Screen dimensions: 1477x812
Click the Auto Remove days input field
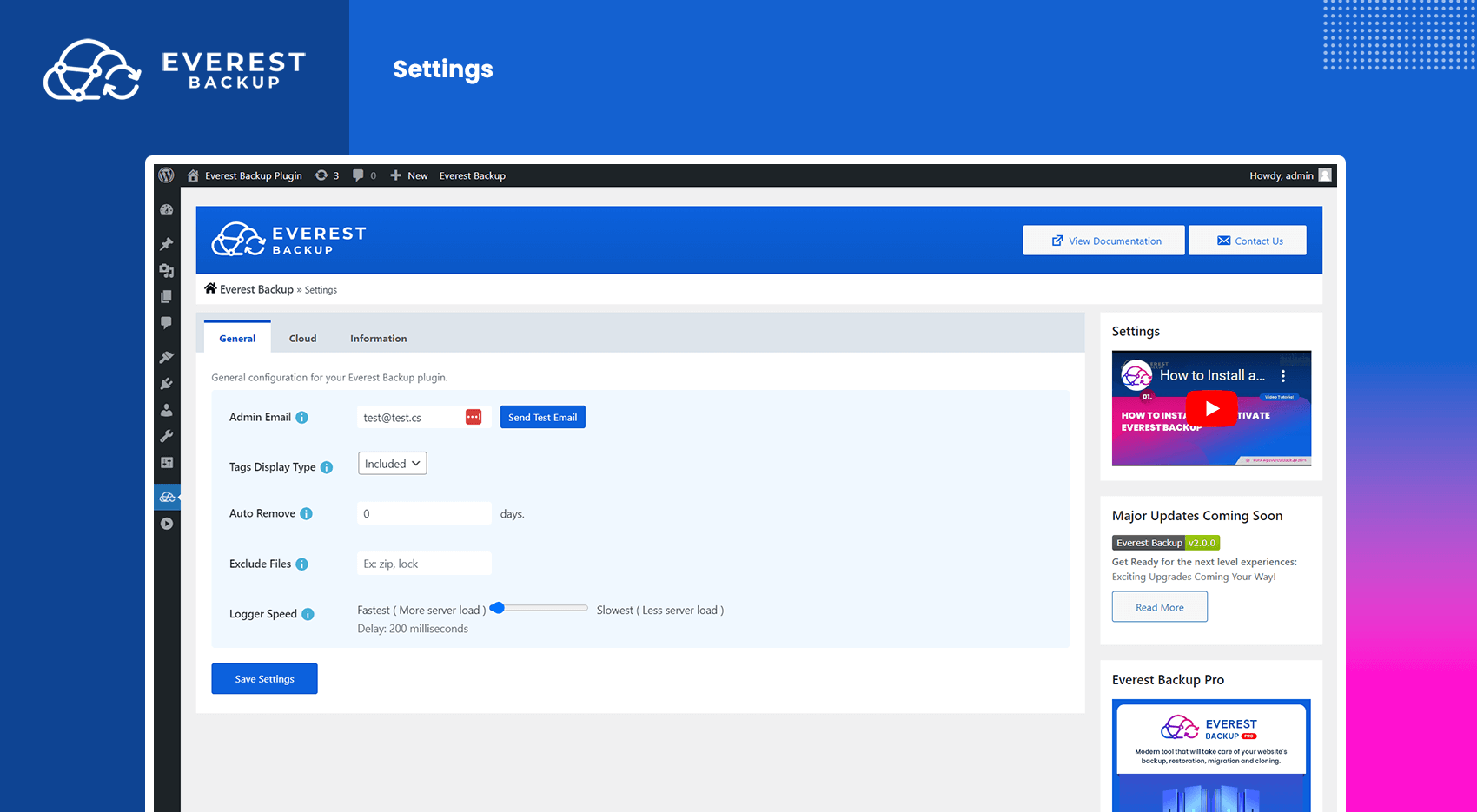(x=425, y=513)
